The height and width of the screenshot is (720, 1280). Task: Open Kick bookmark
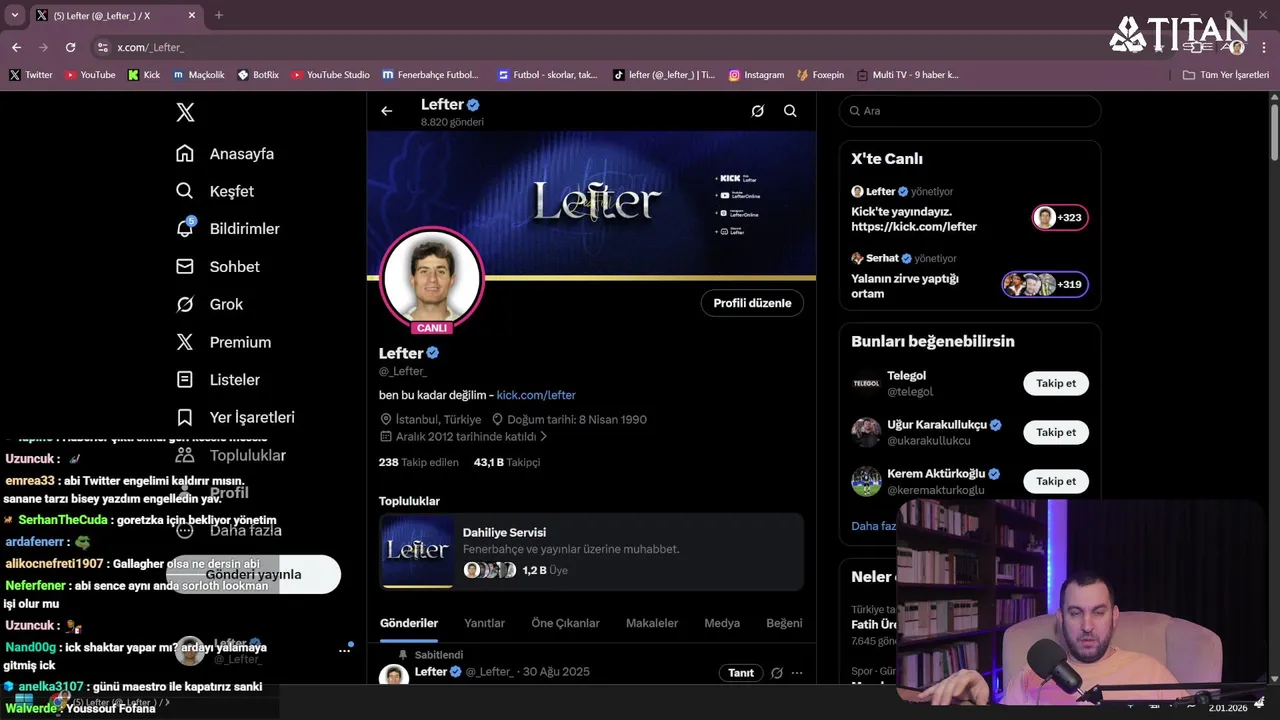point(144,75)
